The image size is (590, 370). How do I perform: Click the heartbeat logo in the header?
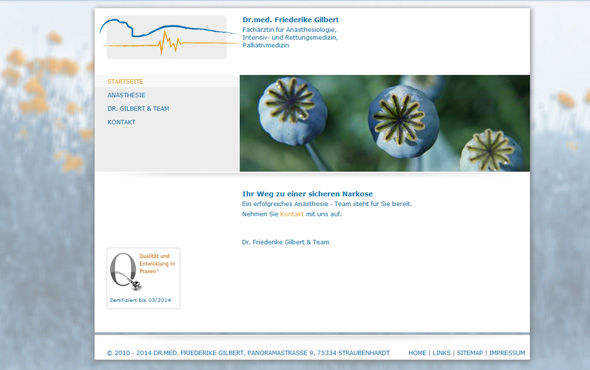[x=168, y=37]
